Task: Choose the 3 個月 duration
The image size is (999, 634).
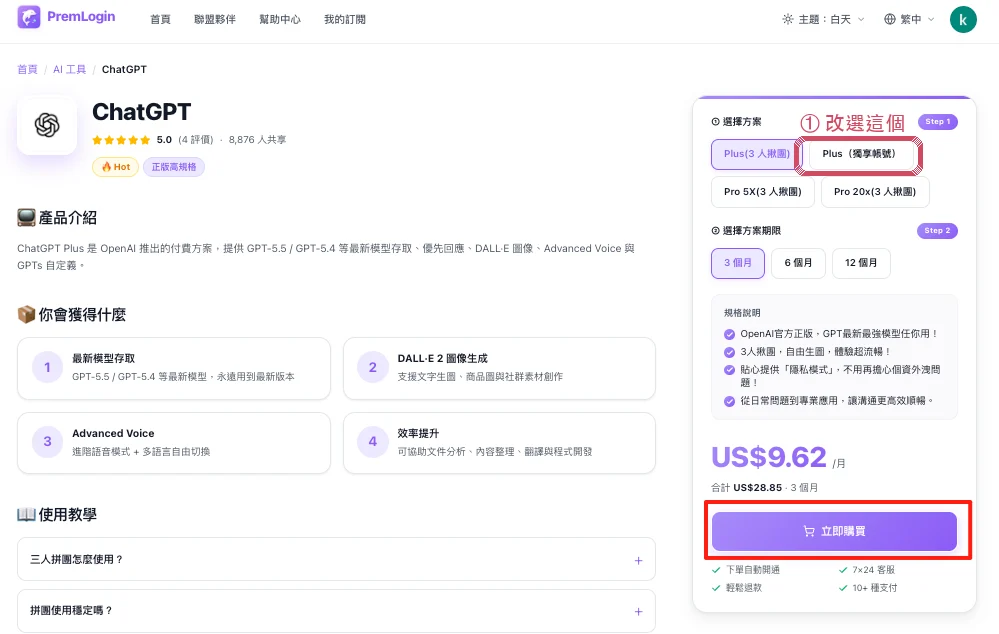Action: click(x=738, y=263)
